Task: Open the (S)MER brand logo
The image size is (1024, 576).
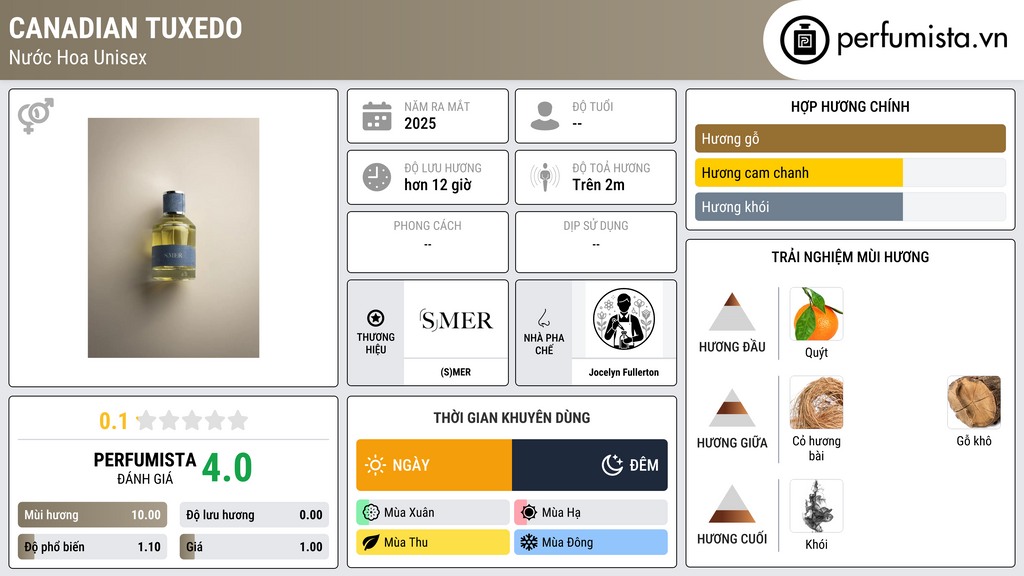Action: tap(456, 320)
